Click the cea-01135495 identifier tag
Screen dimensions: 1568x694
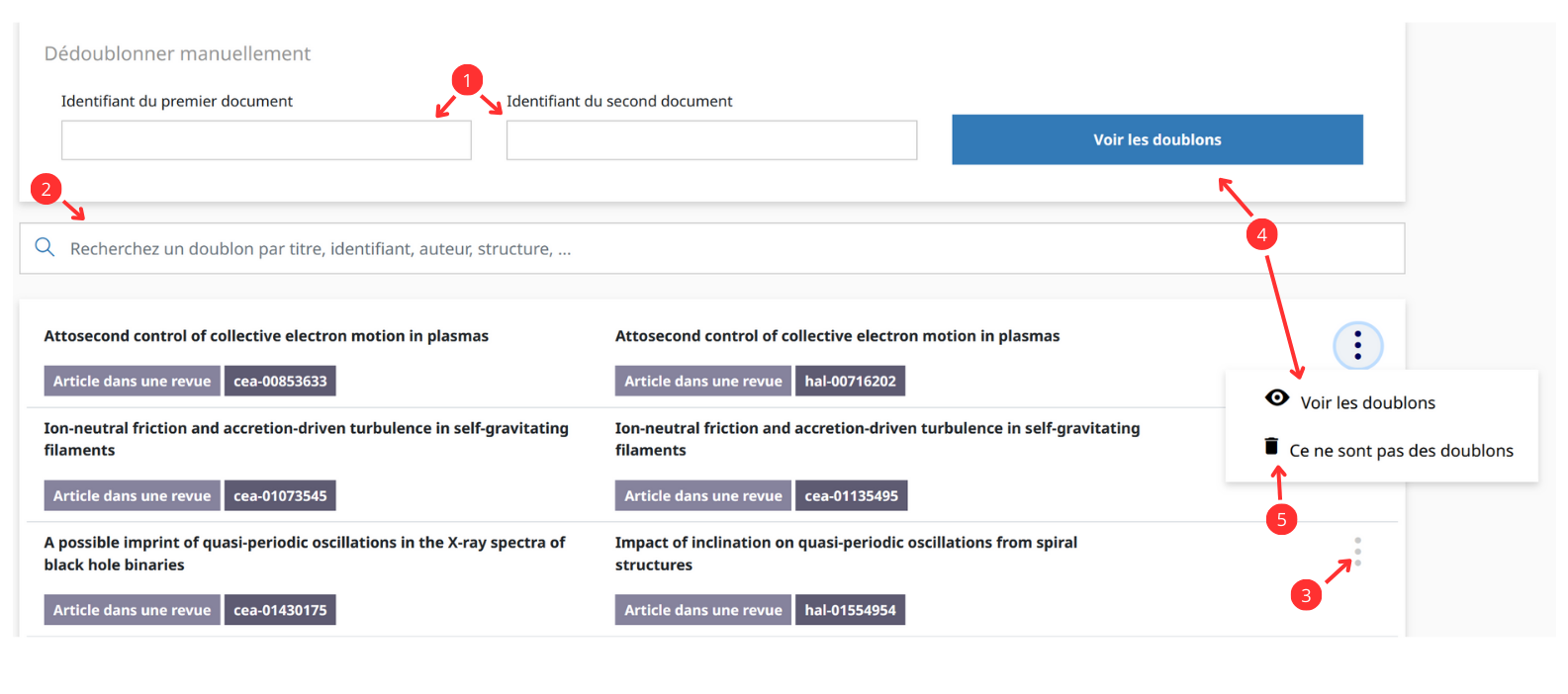pos(851,495)
